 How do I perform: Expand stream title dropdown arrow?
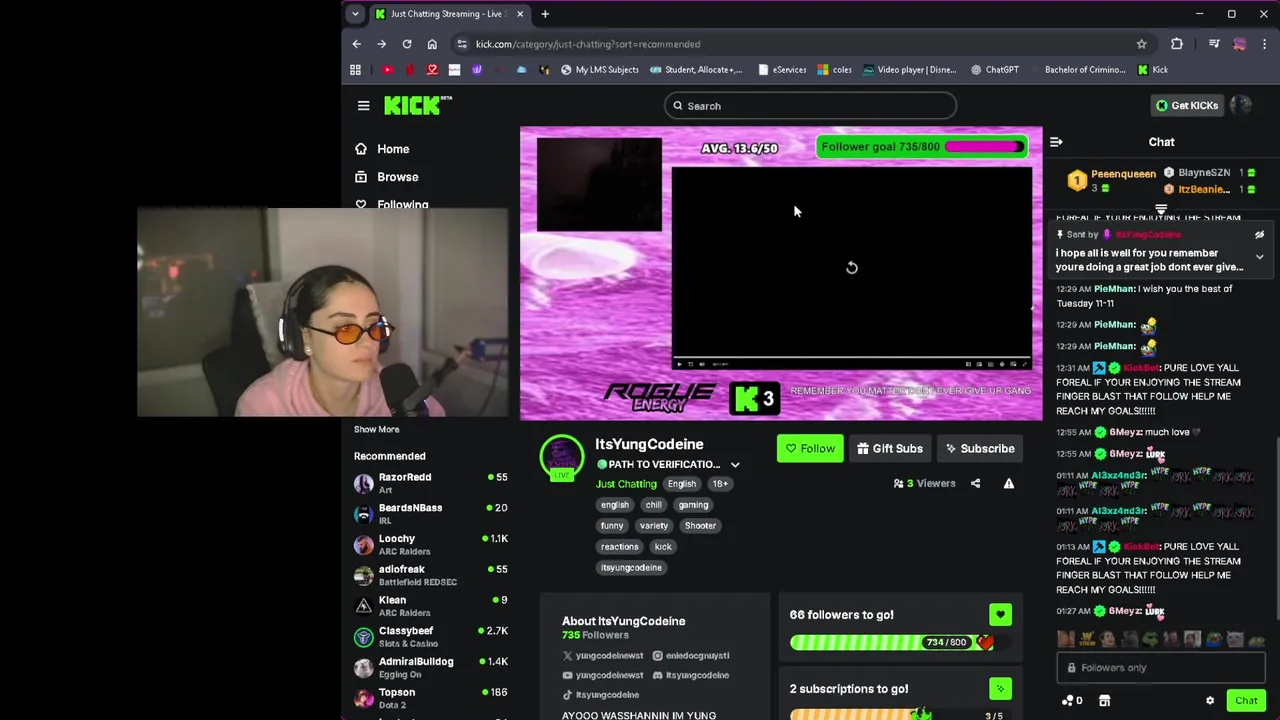735,465
